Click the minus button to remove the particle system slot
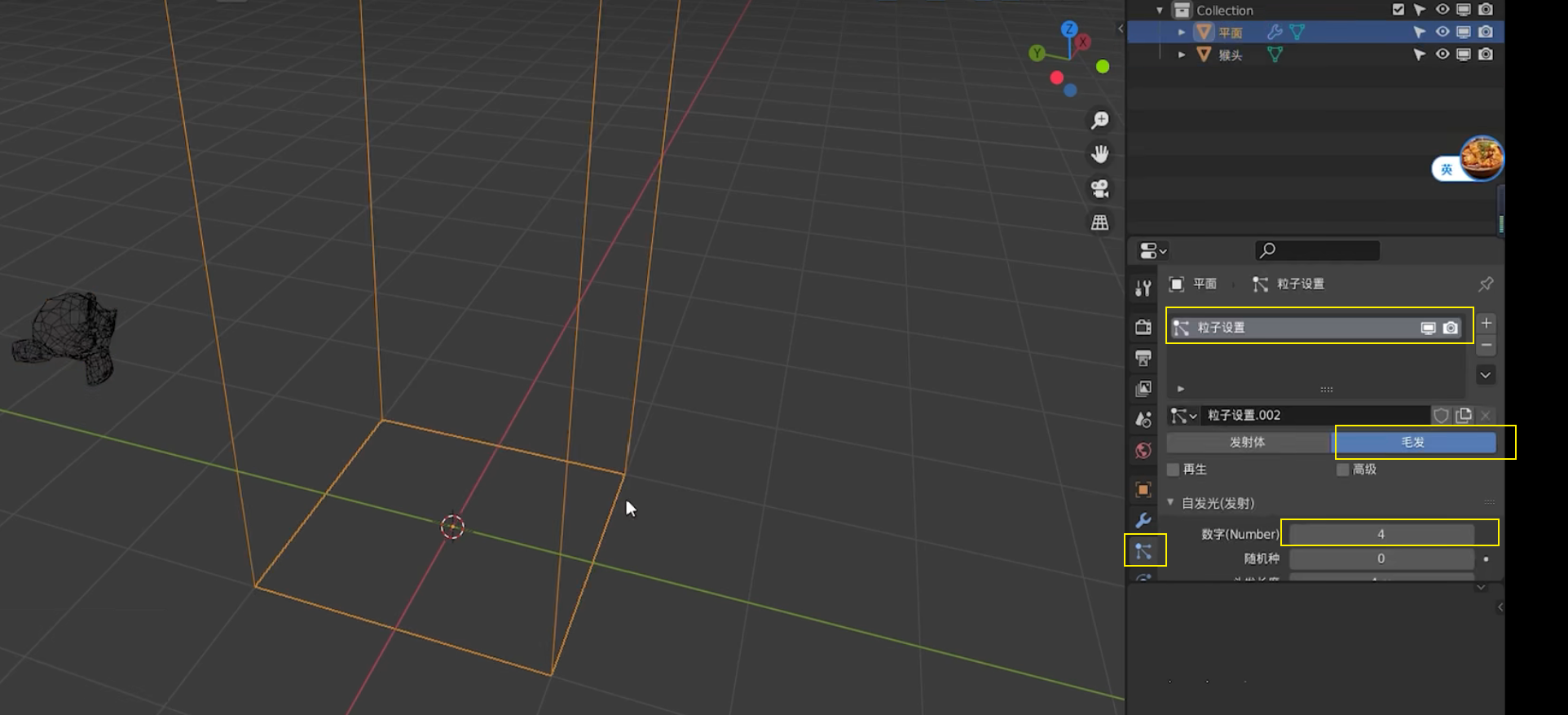The height and width of the screenshot is (715, 1568). (x=1487, y=346)
